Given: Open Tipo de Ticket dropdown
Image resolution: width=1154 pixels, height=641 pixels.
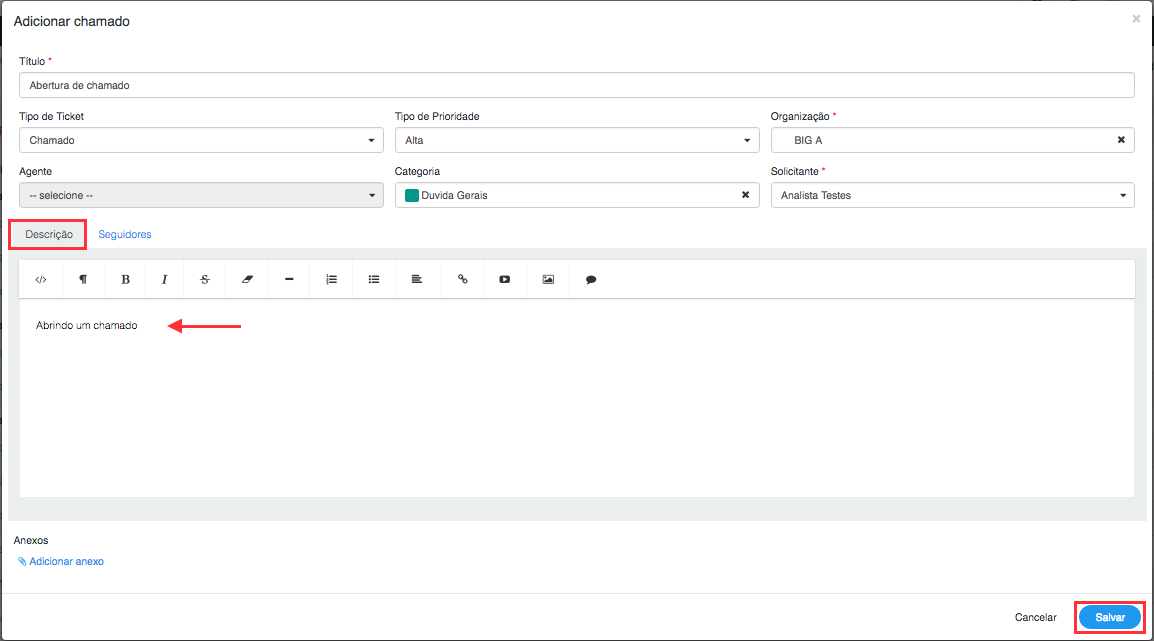Looking at the screenshot, I should (x=201, y=140).
